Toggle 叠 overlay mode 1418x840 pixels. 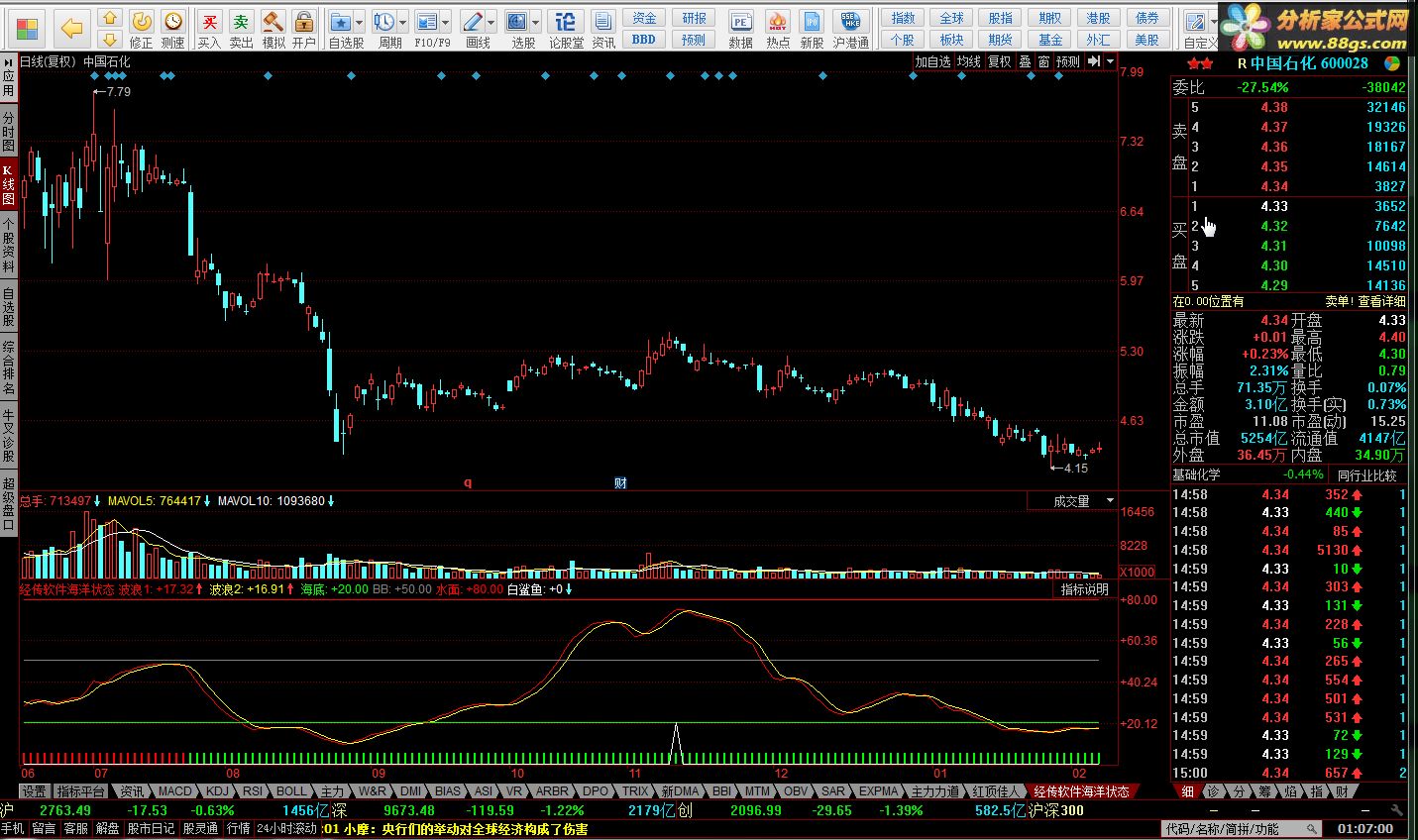click(x=1025, y=61)
